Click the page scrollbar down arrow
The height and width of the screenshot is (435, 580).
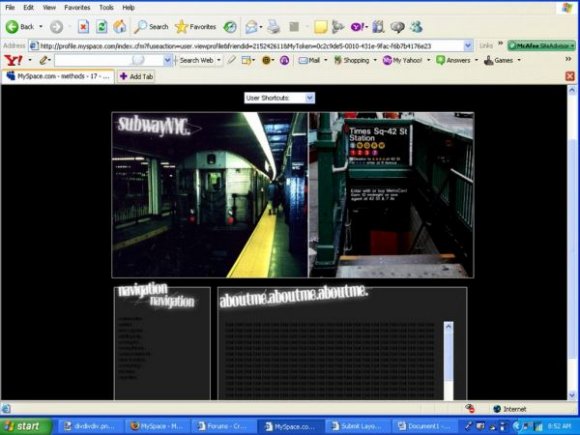point(572,395)
